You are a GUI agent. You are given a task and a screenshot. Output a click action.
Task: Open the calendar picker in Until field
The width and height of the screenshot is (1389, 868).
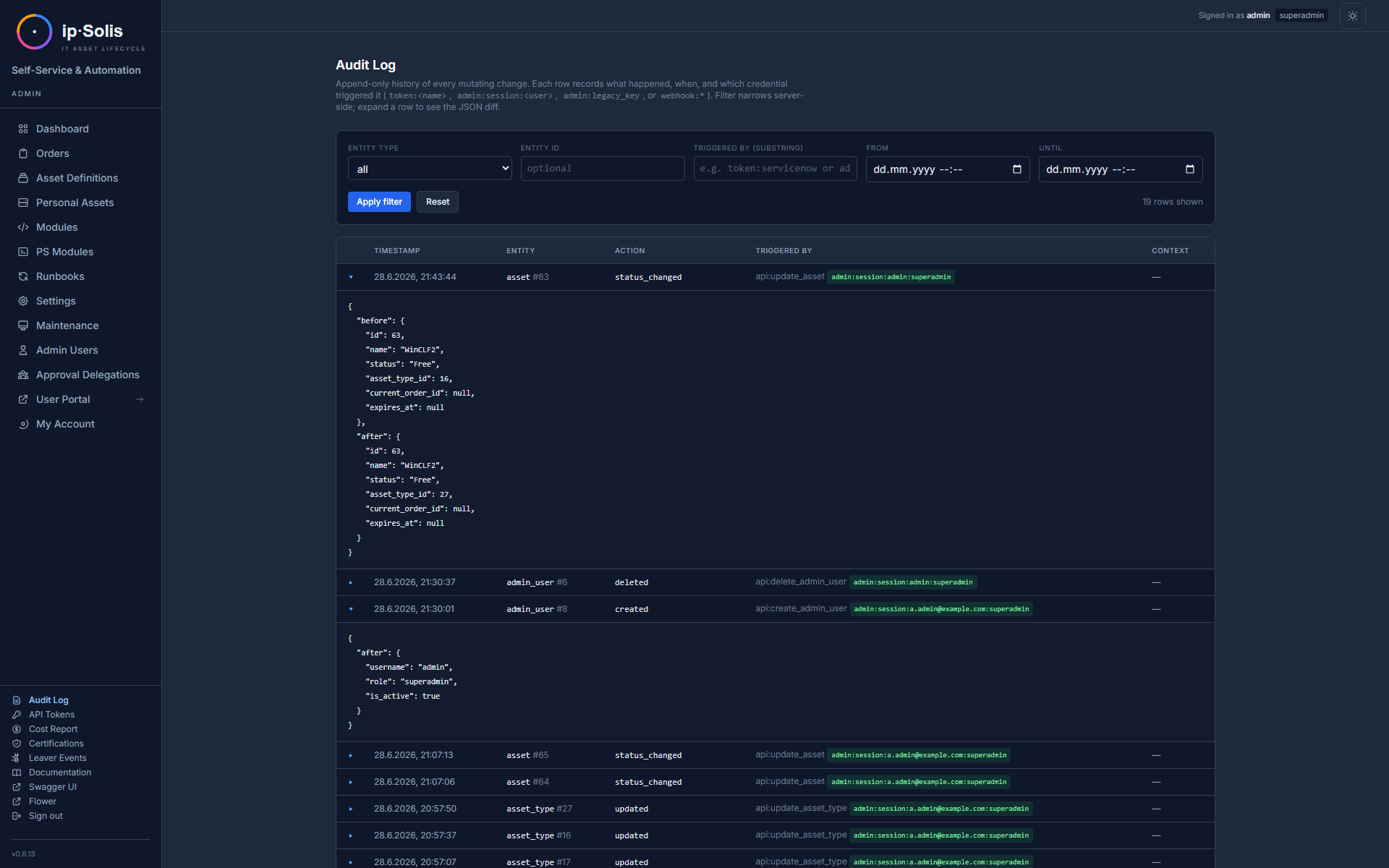point(1189,169)
